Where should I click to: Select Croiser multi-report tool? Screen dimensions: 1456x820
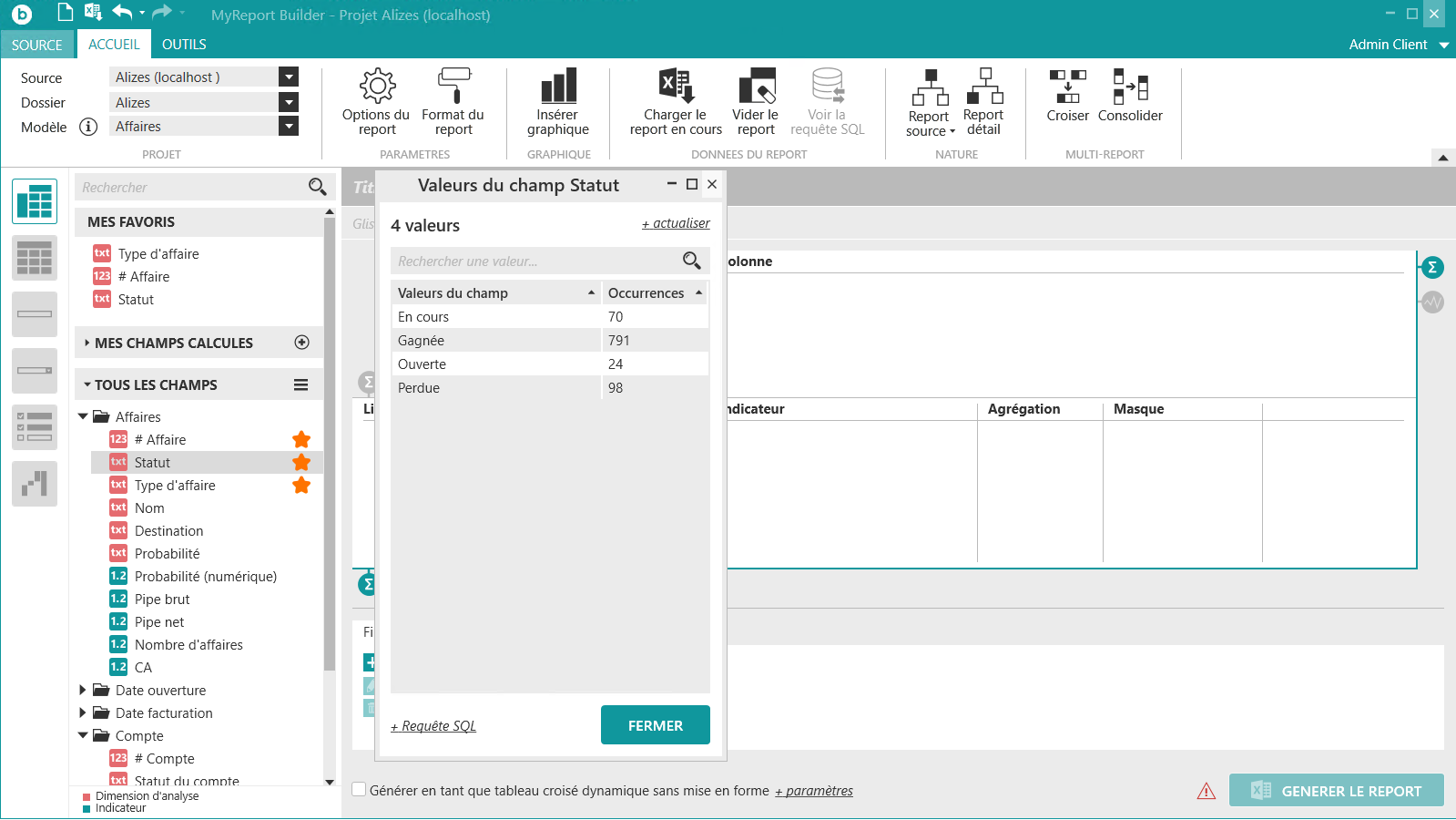point(1067,95)
